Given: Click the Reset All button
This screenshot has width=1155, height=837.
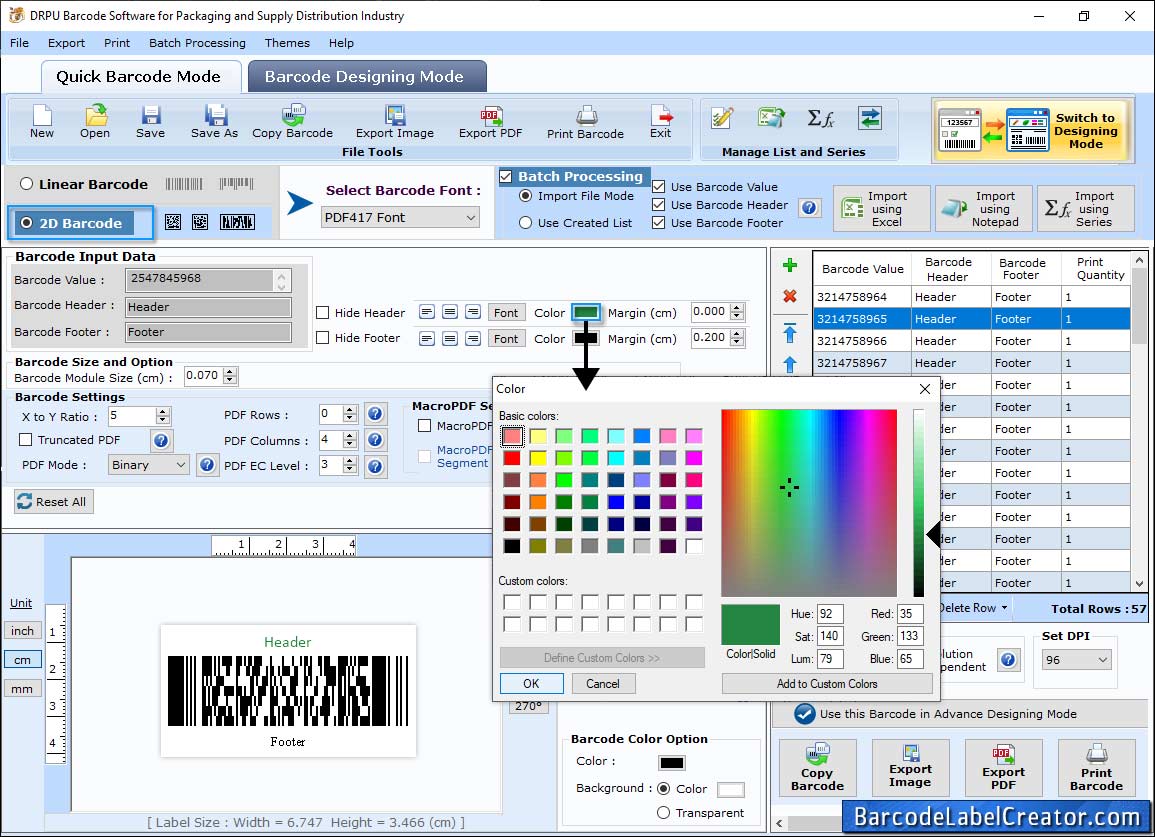Looking at the screenshot, I should pyautogui.click(x=54, y=502).
